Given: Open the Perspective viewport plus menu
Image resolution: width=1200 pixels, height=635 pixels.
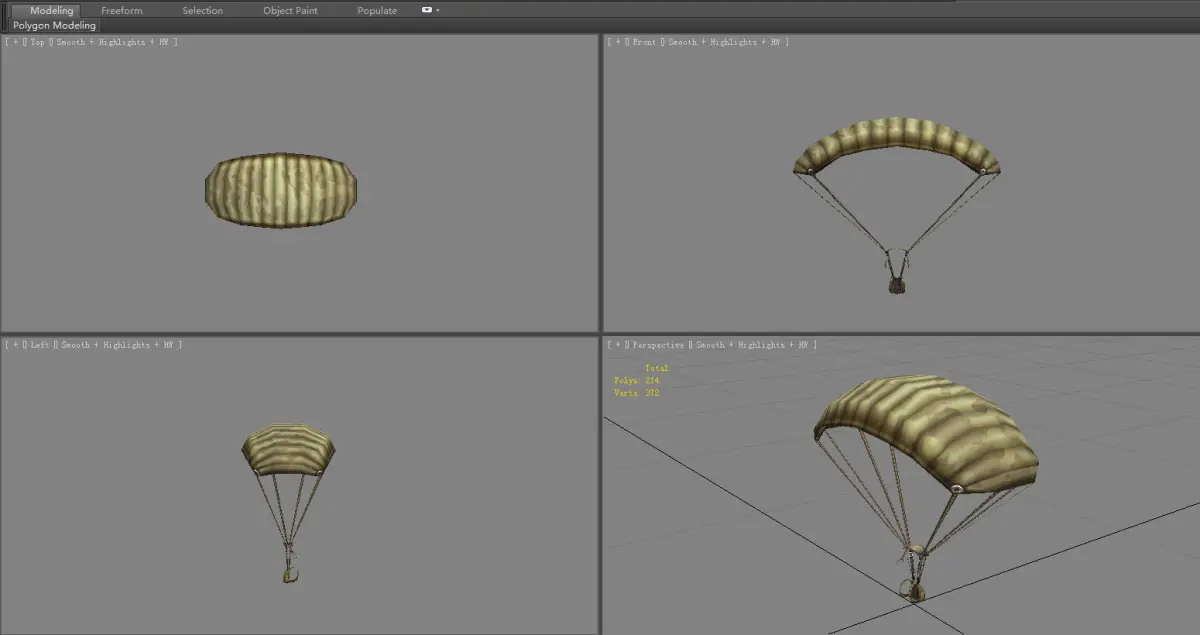Looking at the screenshot, I should [x=616, y=345].
